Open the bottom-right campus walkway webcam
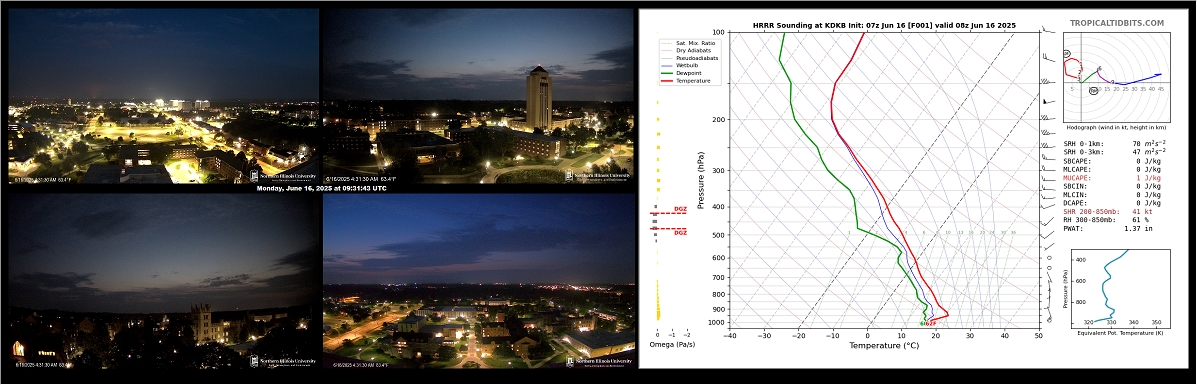Image resolution: width=1197 pixels, height=385 pixels. pos(479,281)
